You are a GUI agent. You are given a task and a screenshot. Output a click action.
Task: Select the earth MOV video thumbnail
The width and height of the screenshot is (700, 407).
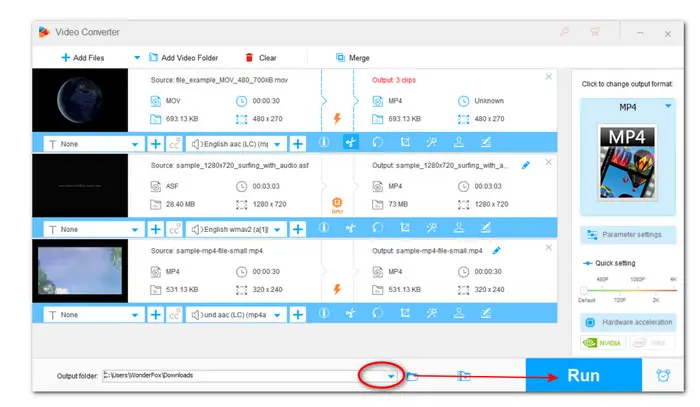(80, 100)
